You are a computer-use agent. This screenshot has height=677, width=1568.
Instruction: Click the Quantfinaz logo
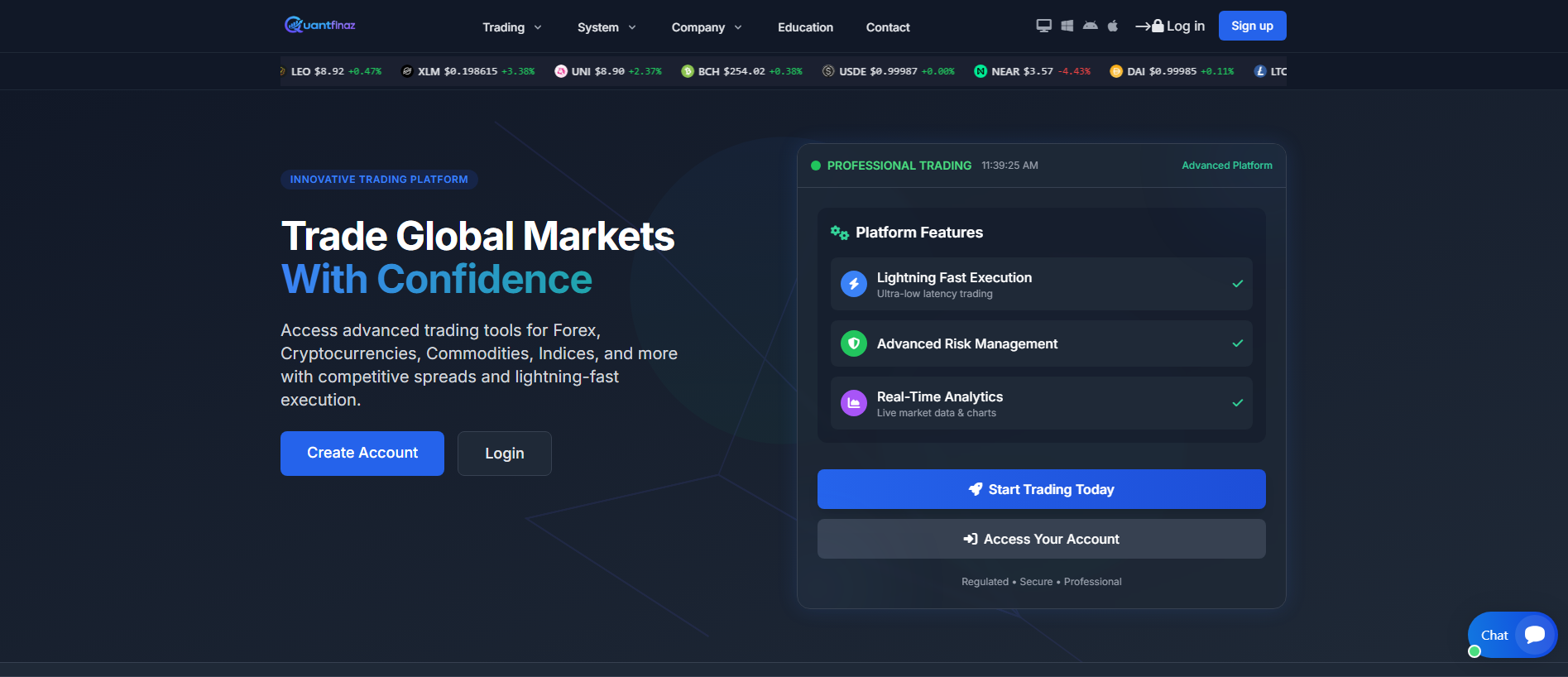[319, 25]
